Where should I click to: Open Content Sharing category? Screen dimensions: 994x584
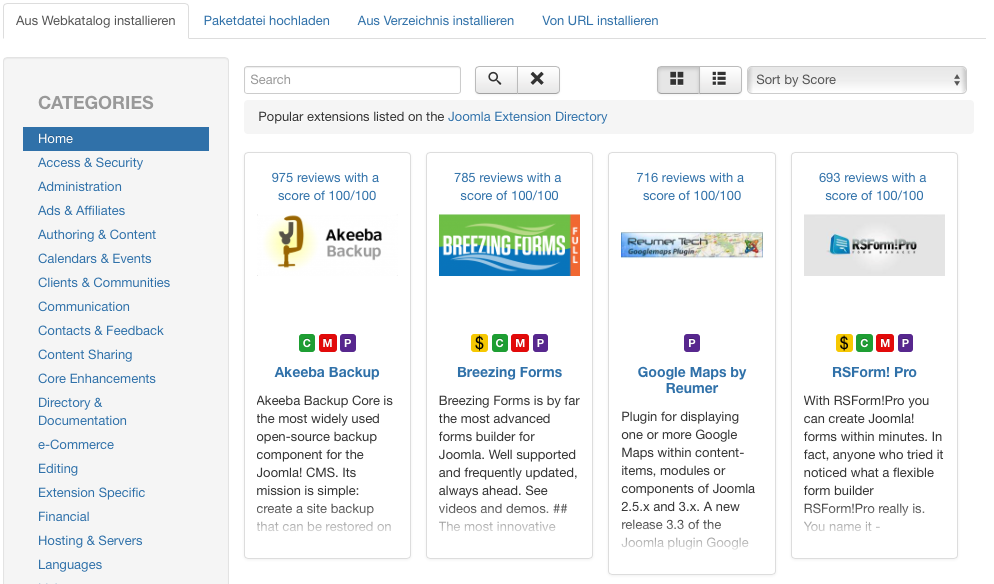(x=85, y=355)
